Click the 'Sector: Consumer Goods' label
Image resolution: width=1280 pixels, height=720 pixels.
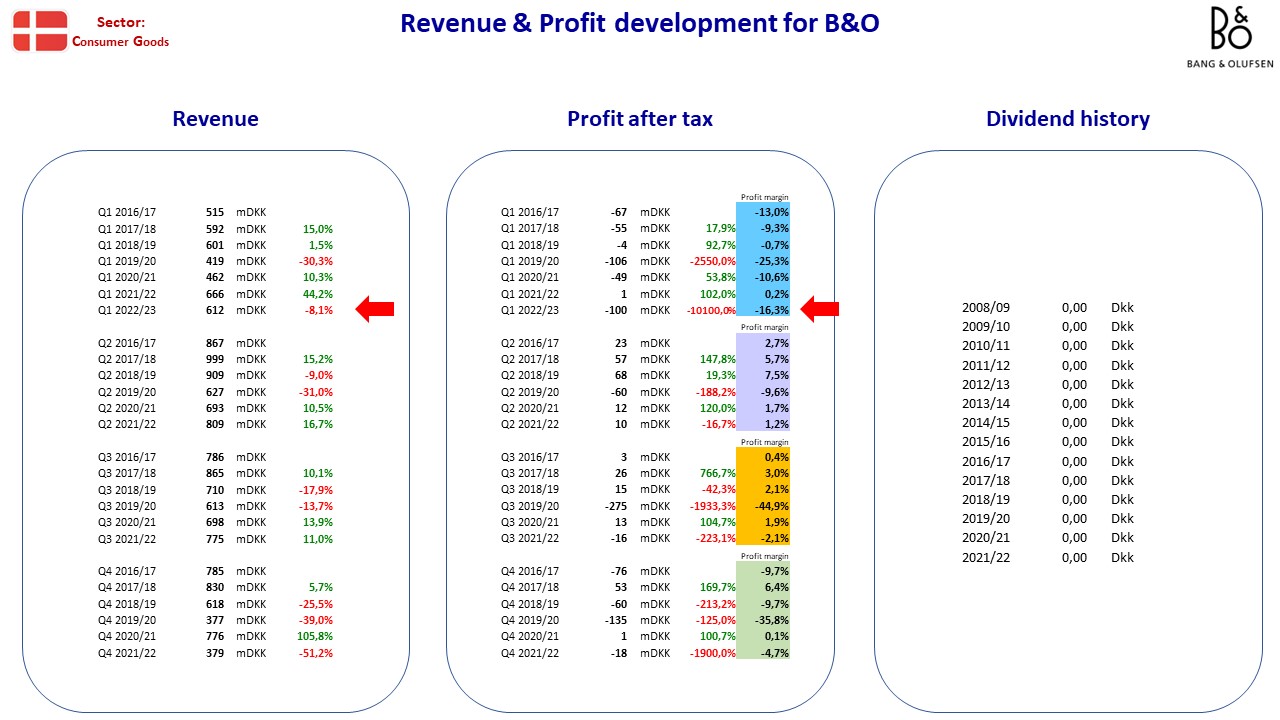tap(121, 32)
